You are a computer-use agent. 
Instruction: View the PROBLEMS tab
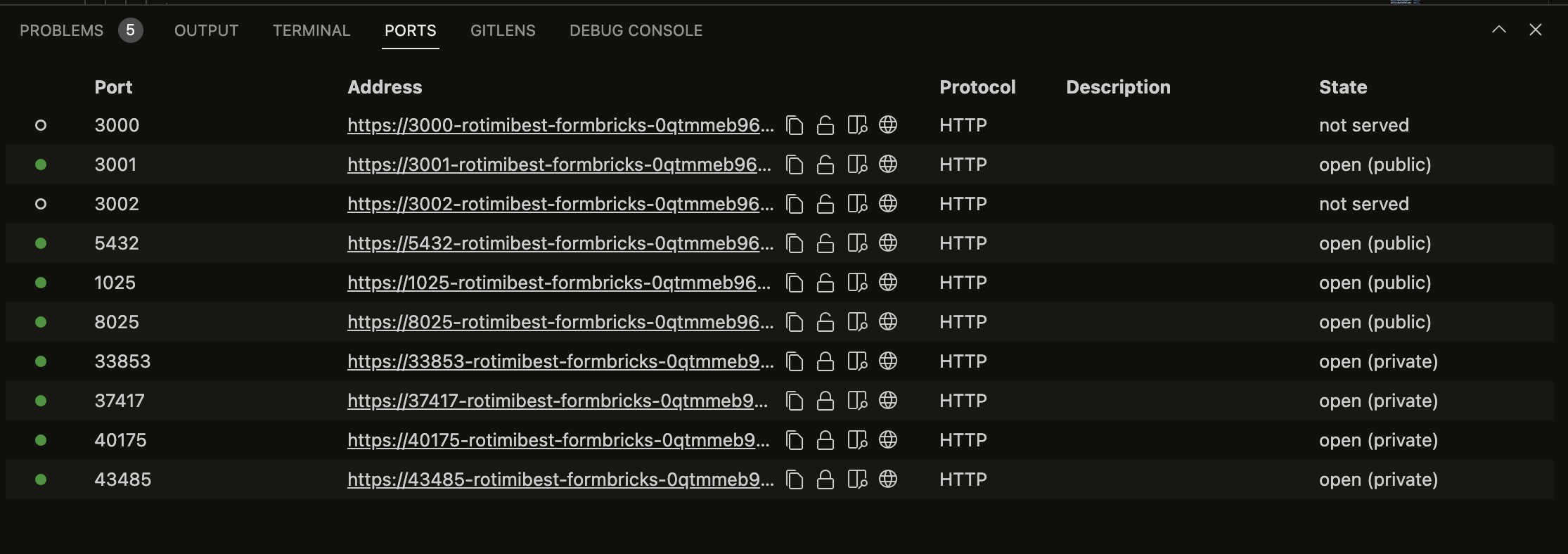pyautogui.click(x=60, y=30)
